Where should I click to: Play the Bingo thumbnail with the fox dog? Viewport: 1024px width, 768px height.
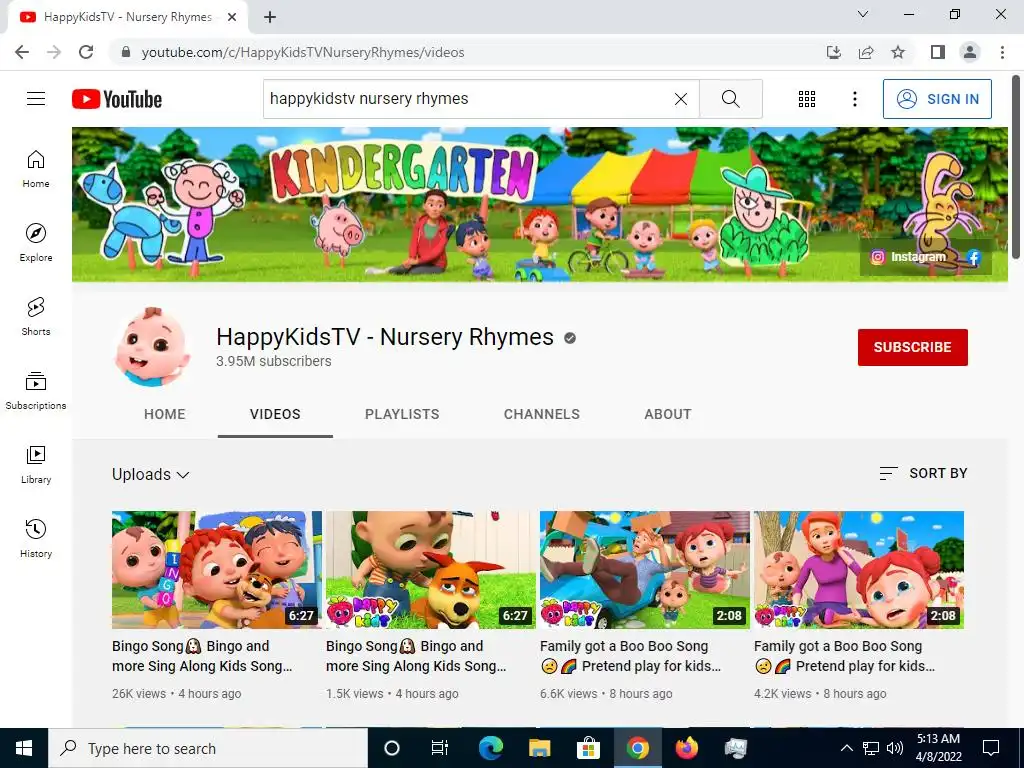tap(431, 569)
